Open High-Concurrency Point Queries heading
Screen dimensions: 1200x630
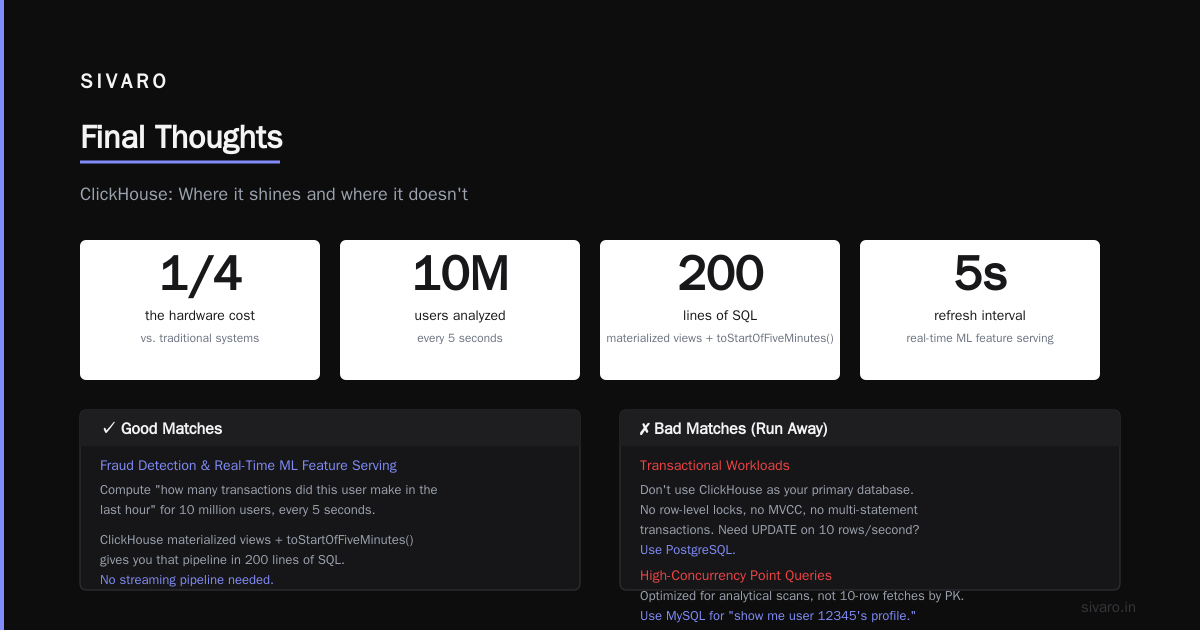pyautogui.click(x=736, y=575)
